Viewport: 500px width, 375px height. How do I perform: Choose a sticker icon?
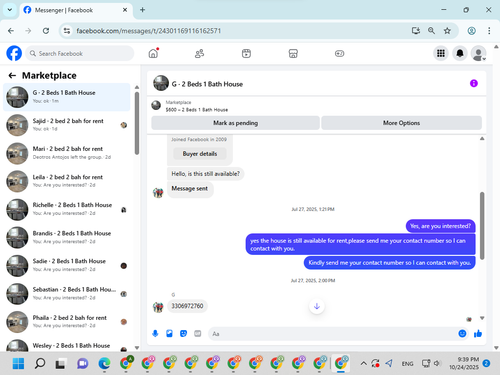click(x=183, y=333)
